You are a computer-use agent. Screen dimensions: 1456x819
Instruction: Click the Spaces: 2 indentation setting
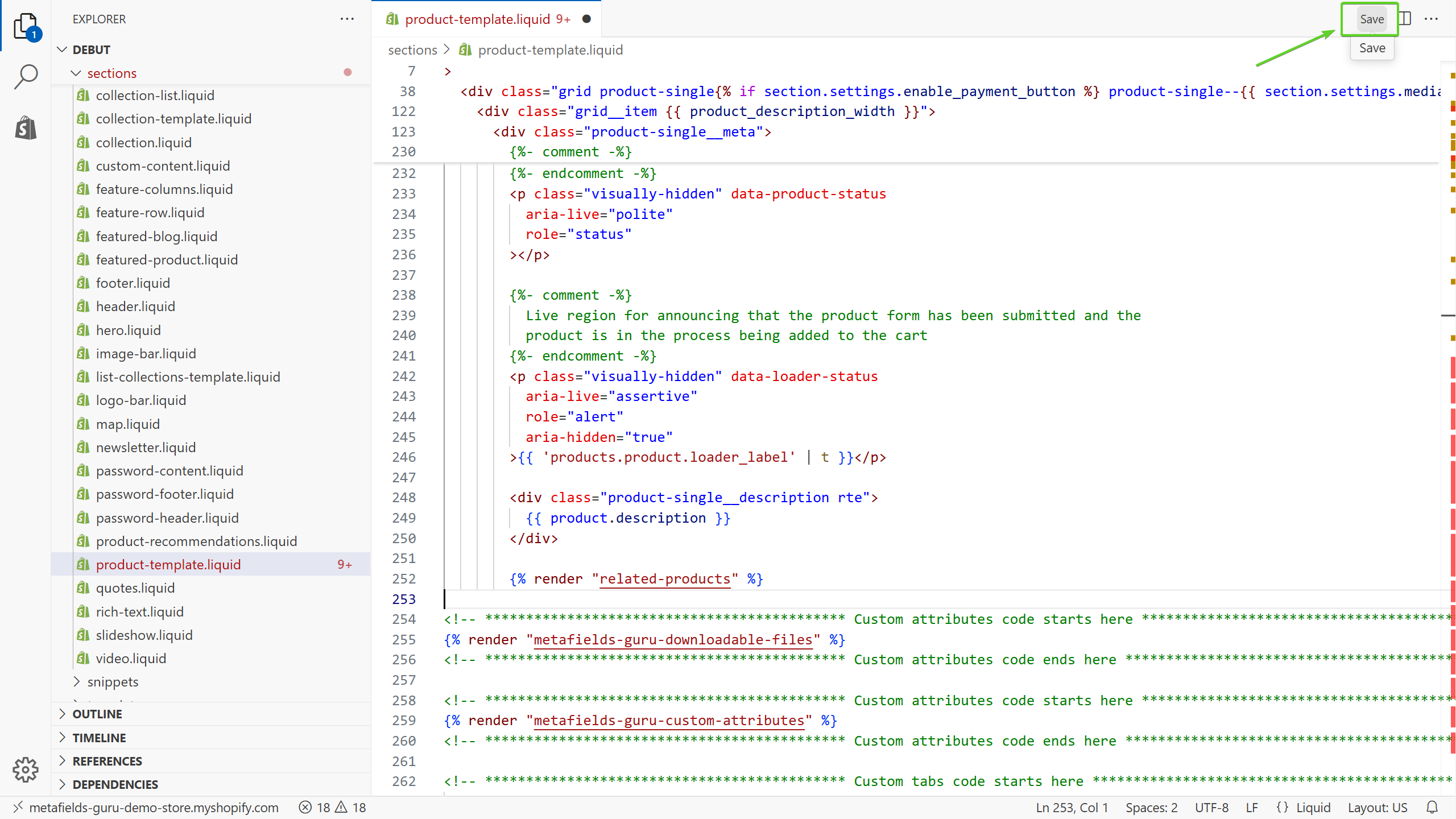pos(1151,807)
